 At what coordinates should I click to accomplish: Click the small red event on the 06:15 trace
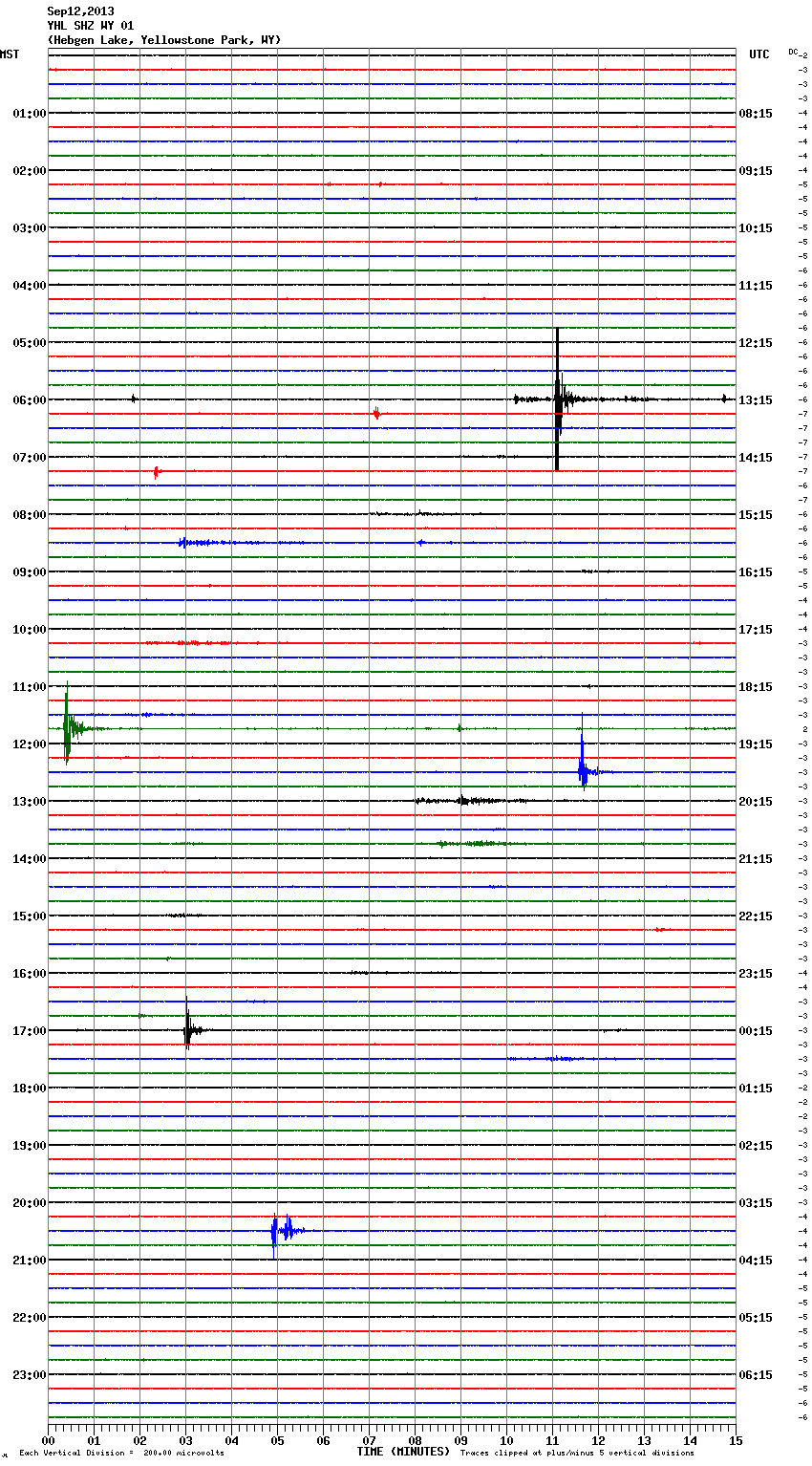[x=376, y=414]
